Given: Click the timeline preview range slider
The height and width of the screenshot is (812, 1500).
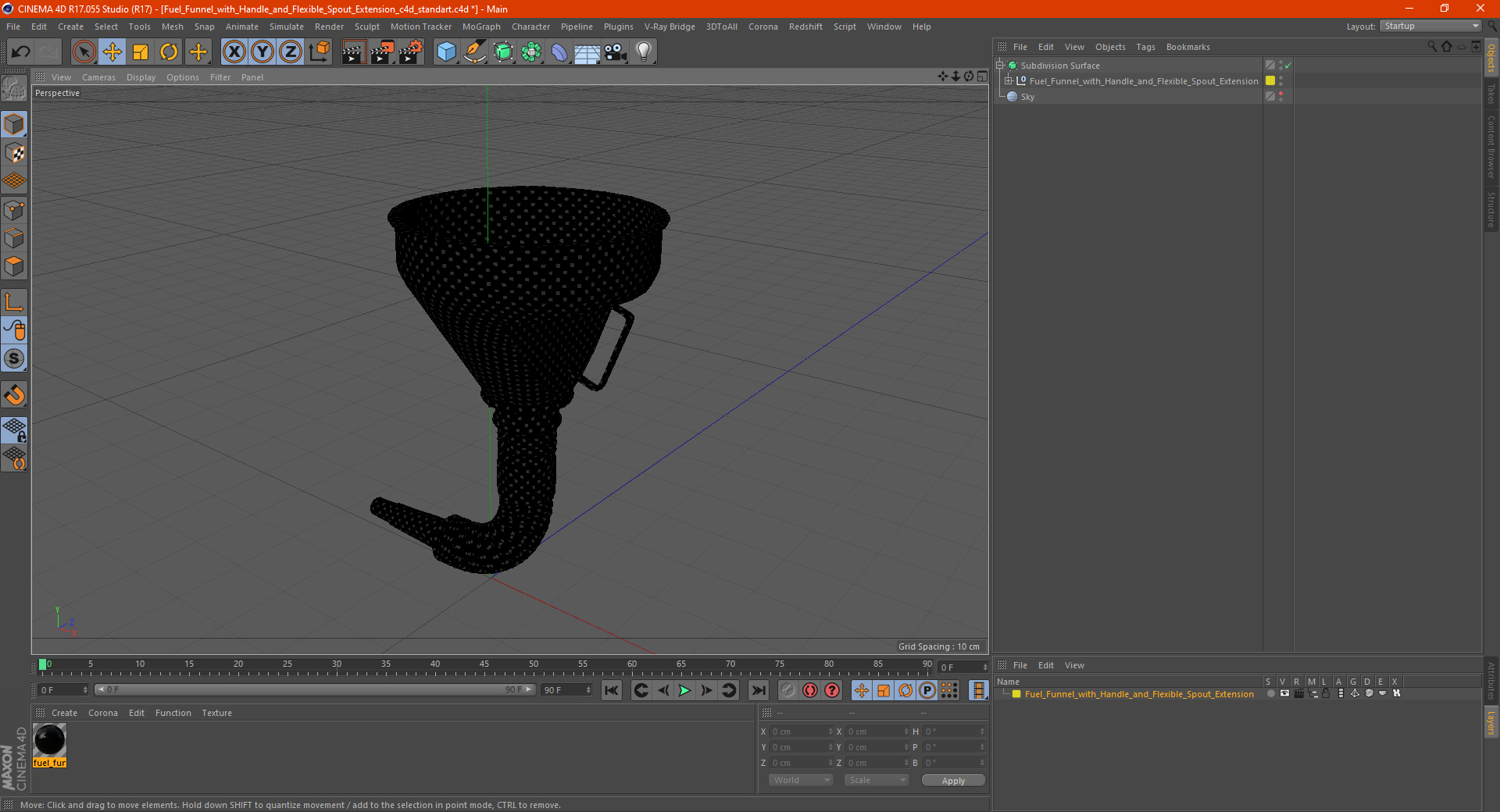Looking at the screenshot, I should coord(315,689).
